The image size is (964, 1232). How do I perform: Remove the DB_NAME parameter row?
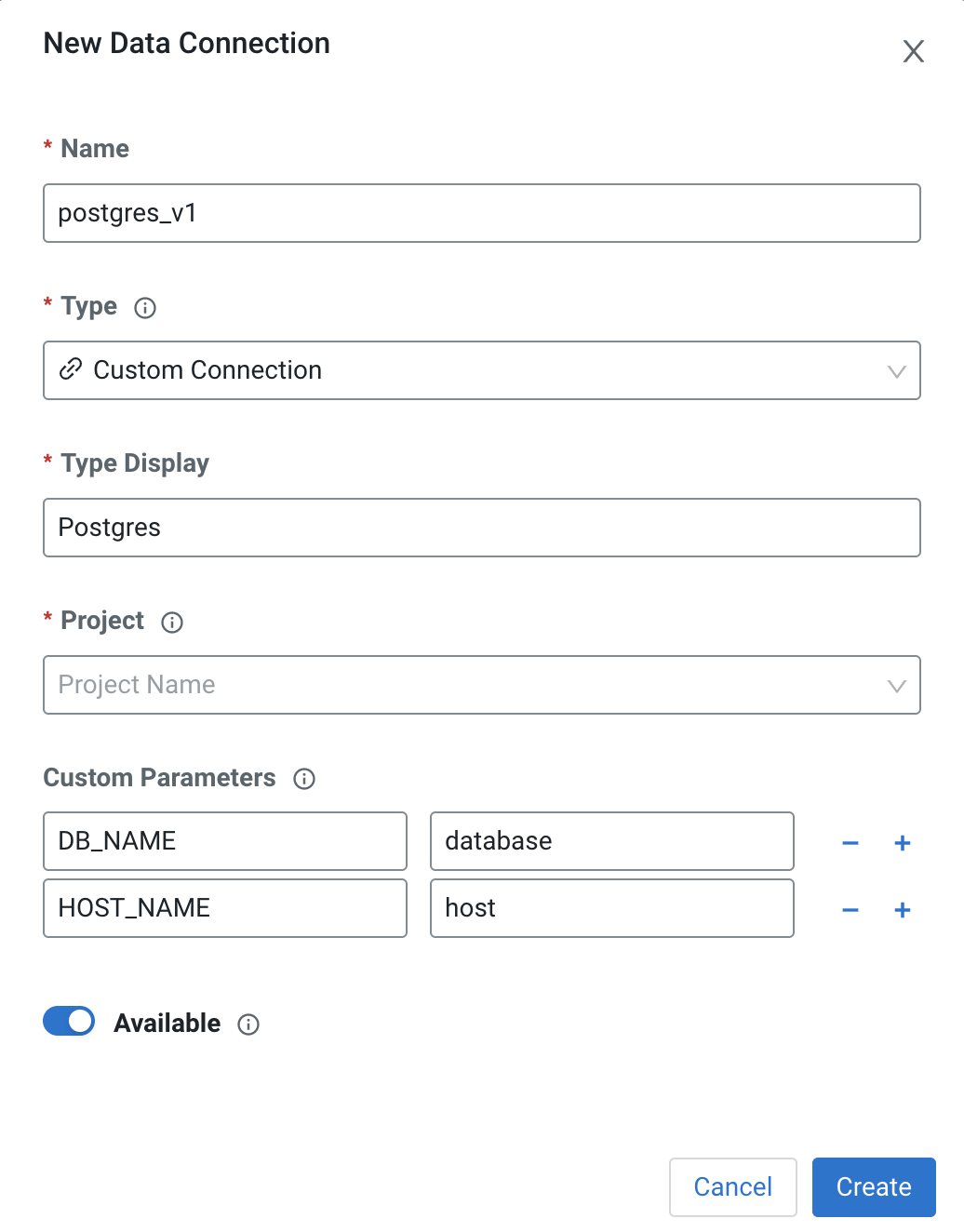850,843
